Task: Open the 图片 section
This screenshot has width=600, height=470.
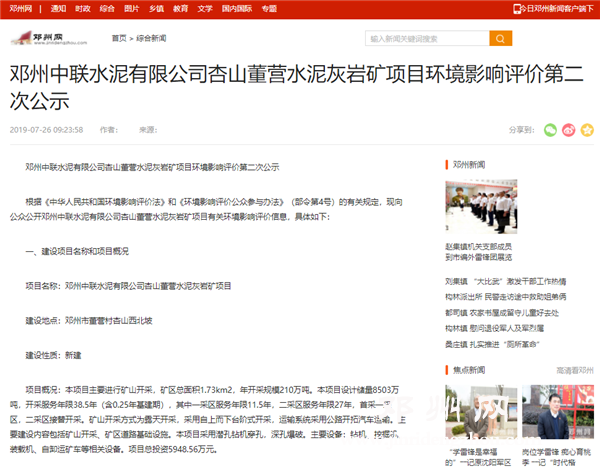Action: 132,8
